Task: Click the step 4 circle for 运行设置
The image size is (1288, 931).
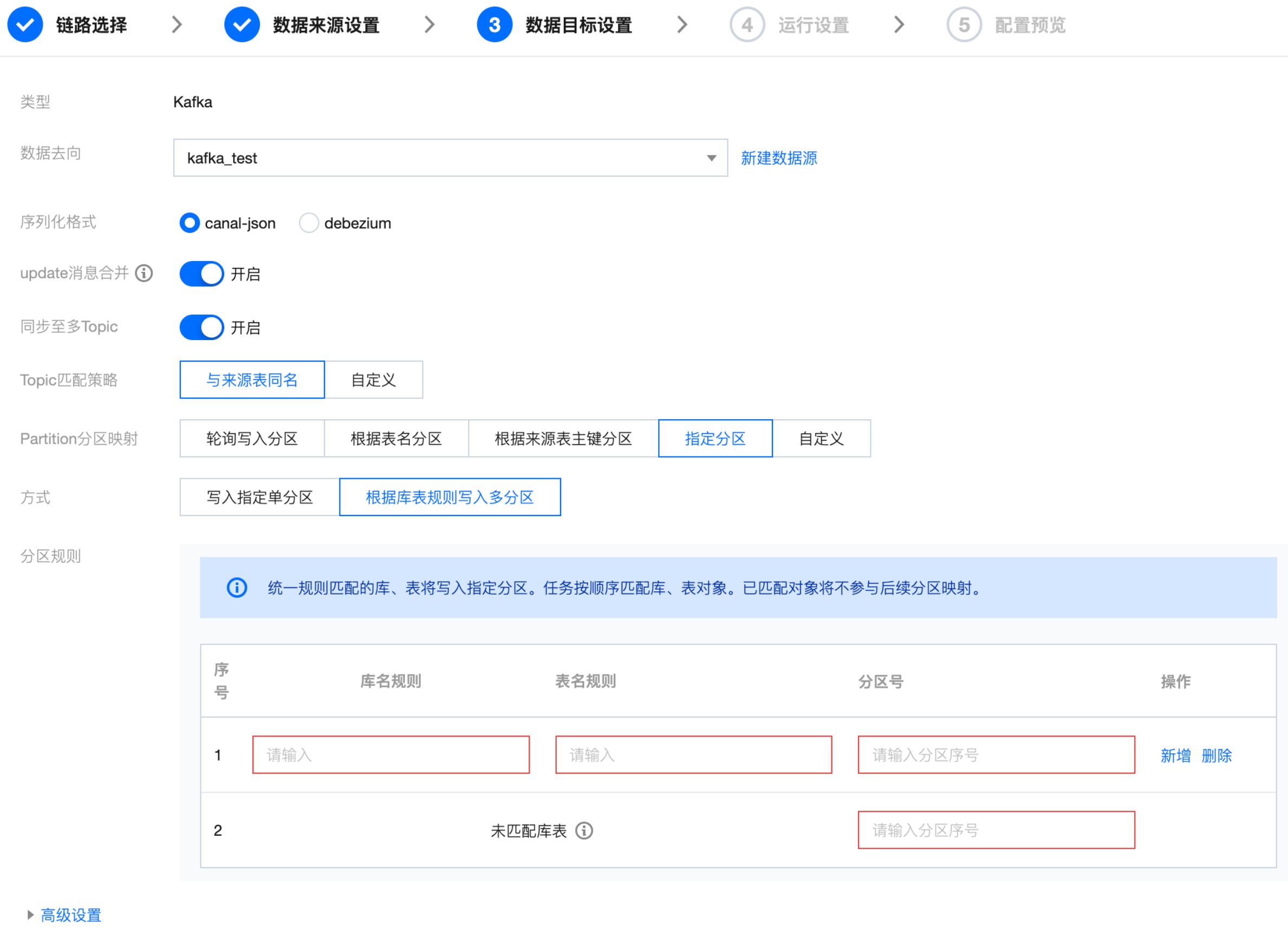Action: [747, 25]
